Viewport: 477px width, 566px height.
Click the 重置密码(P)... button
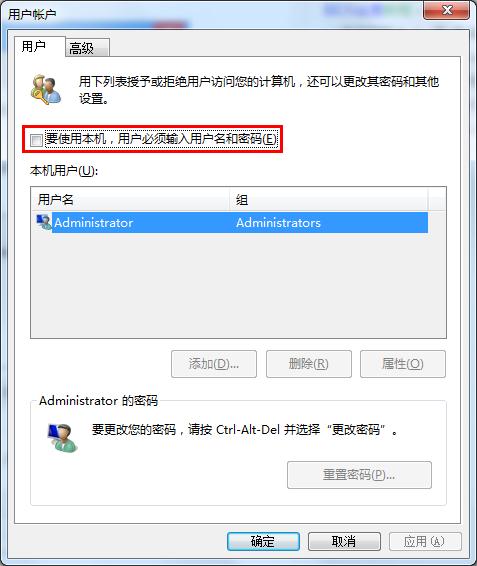(359, 475)
